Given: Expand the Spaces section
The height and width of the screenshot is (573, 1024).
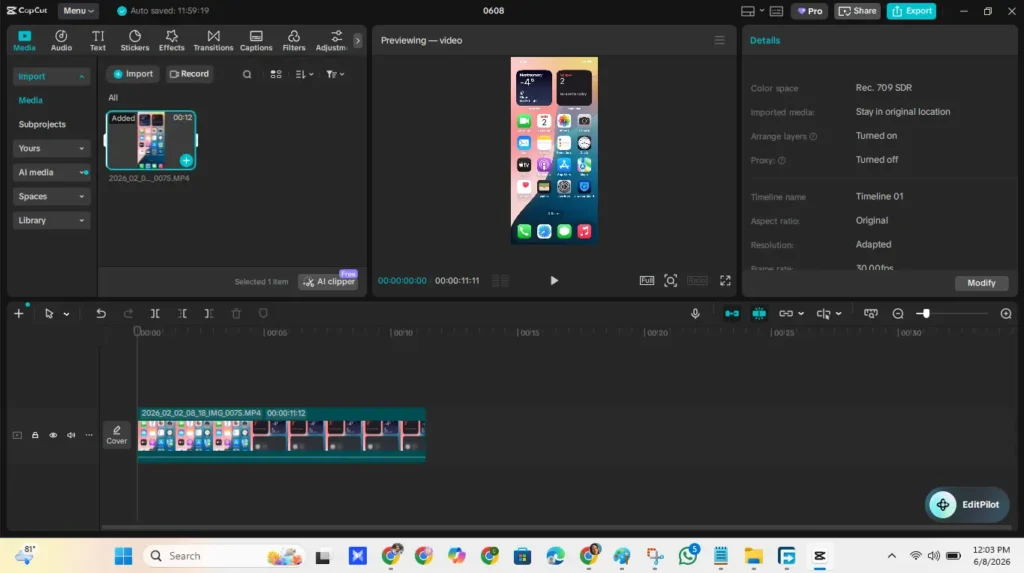Looking at the screenshot, I should [x=50, y=196].
